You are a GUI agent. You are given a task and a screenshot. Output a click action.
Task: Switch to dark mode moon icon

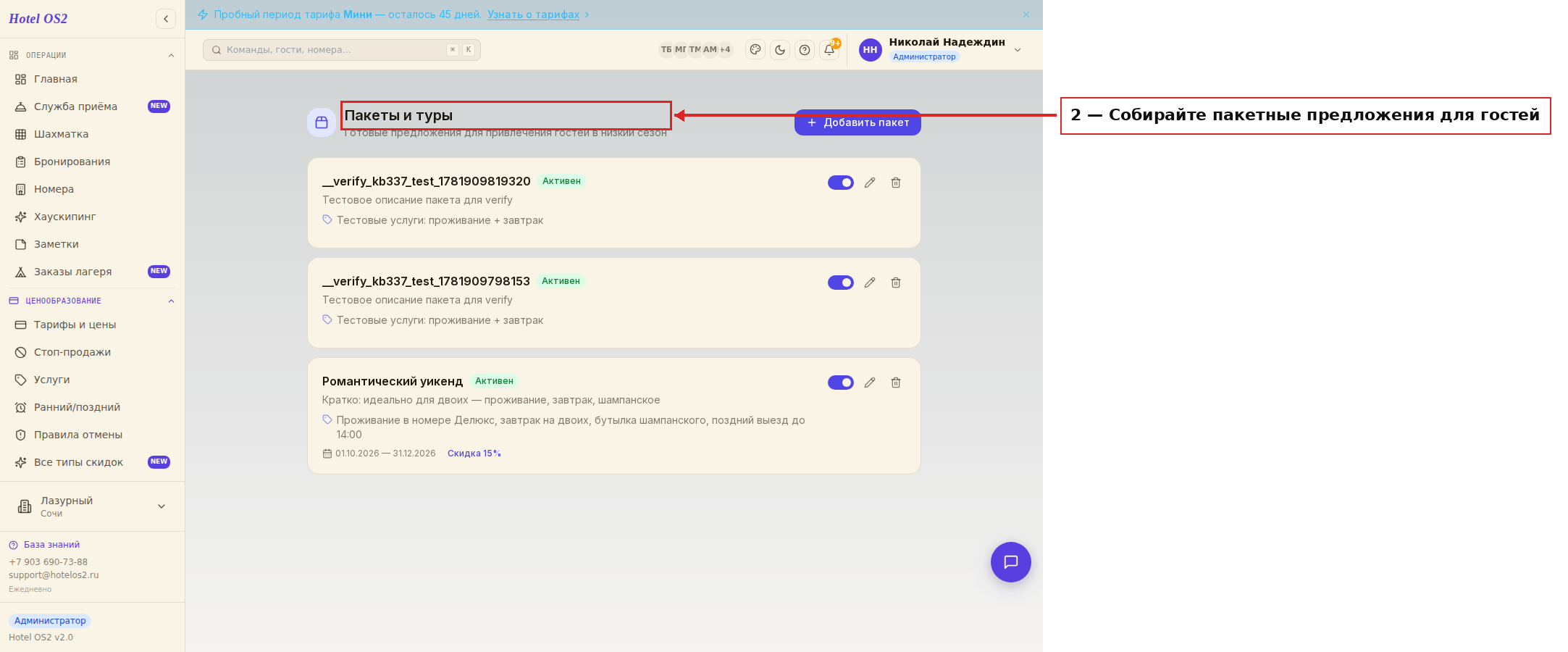780,50
